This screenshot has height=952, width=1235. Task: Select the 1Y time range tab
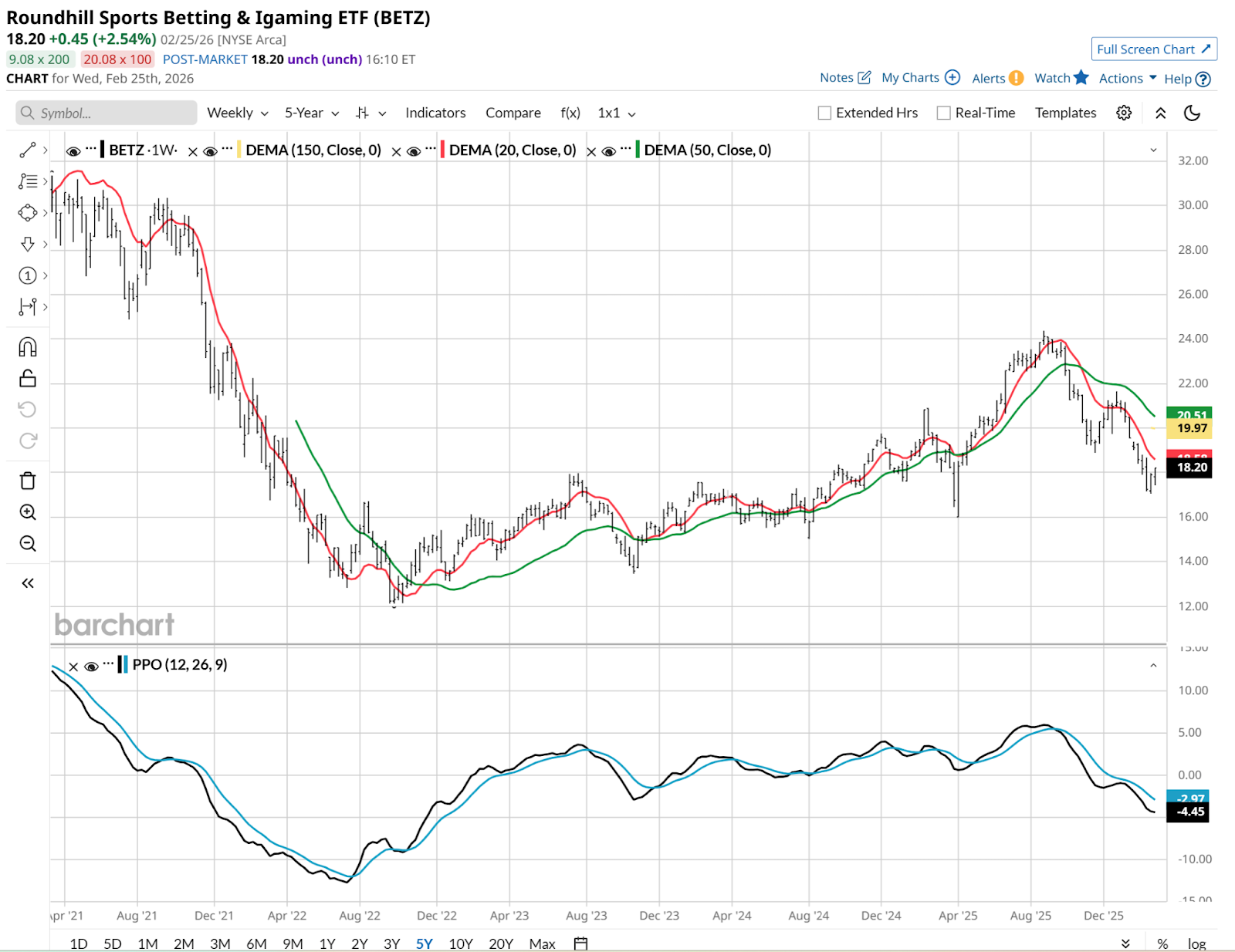[327, 944]
